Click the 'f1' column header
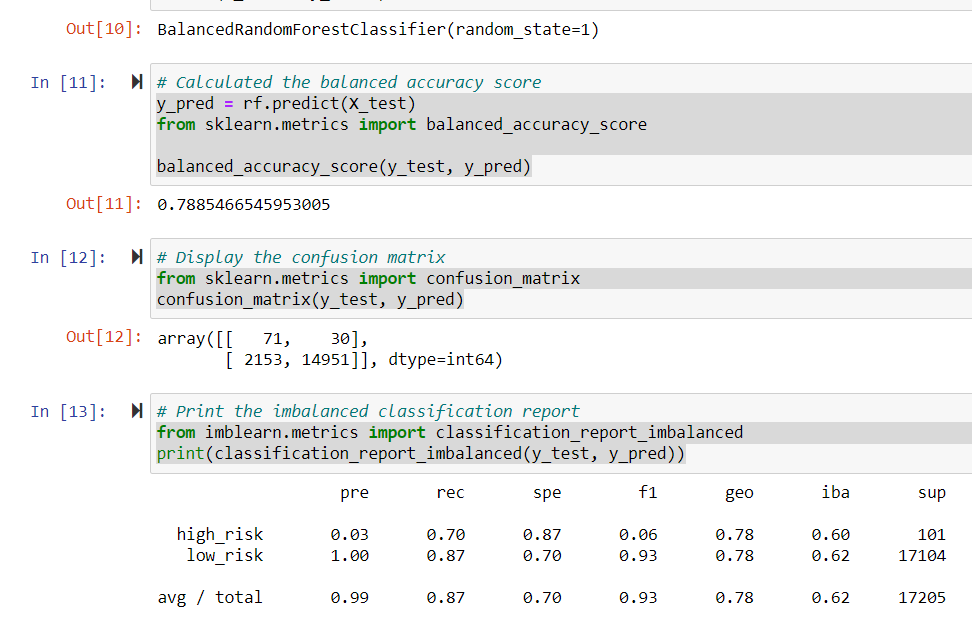Screen dimensions: 972x621 click(648, 492)
